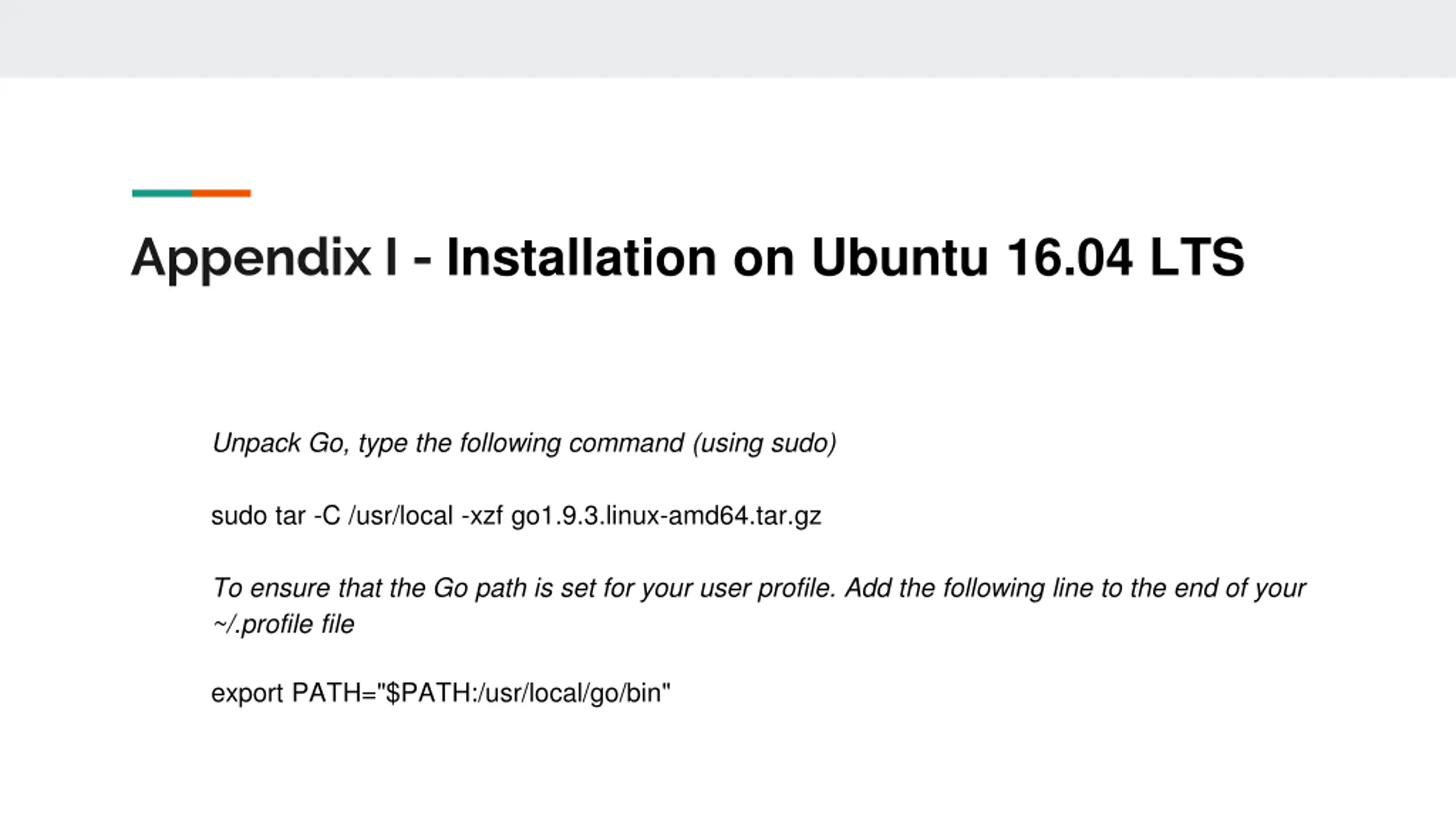Click the "~/.profile file" italic text

(x=283, y=624)
